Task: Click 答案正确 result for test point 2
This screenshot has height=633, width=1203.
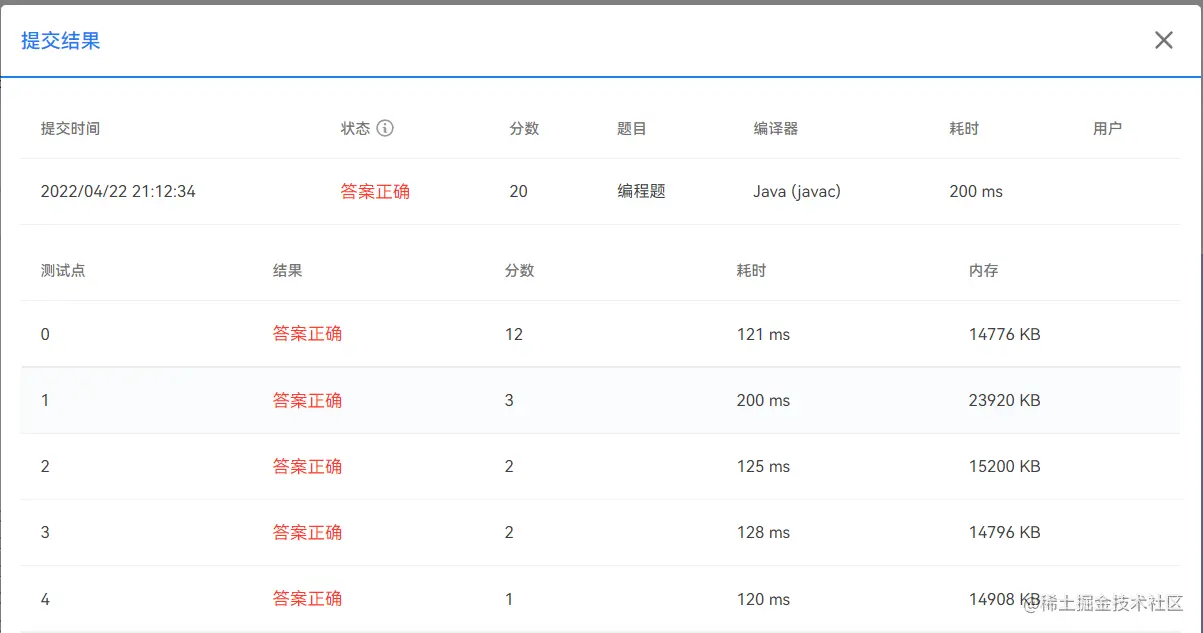Action: pos(307,466)
